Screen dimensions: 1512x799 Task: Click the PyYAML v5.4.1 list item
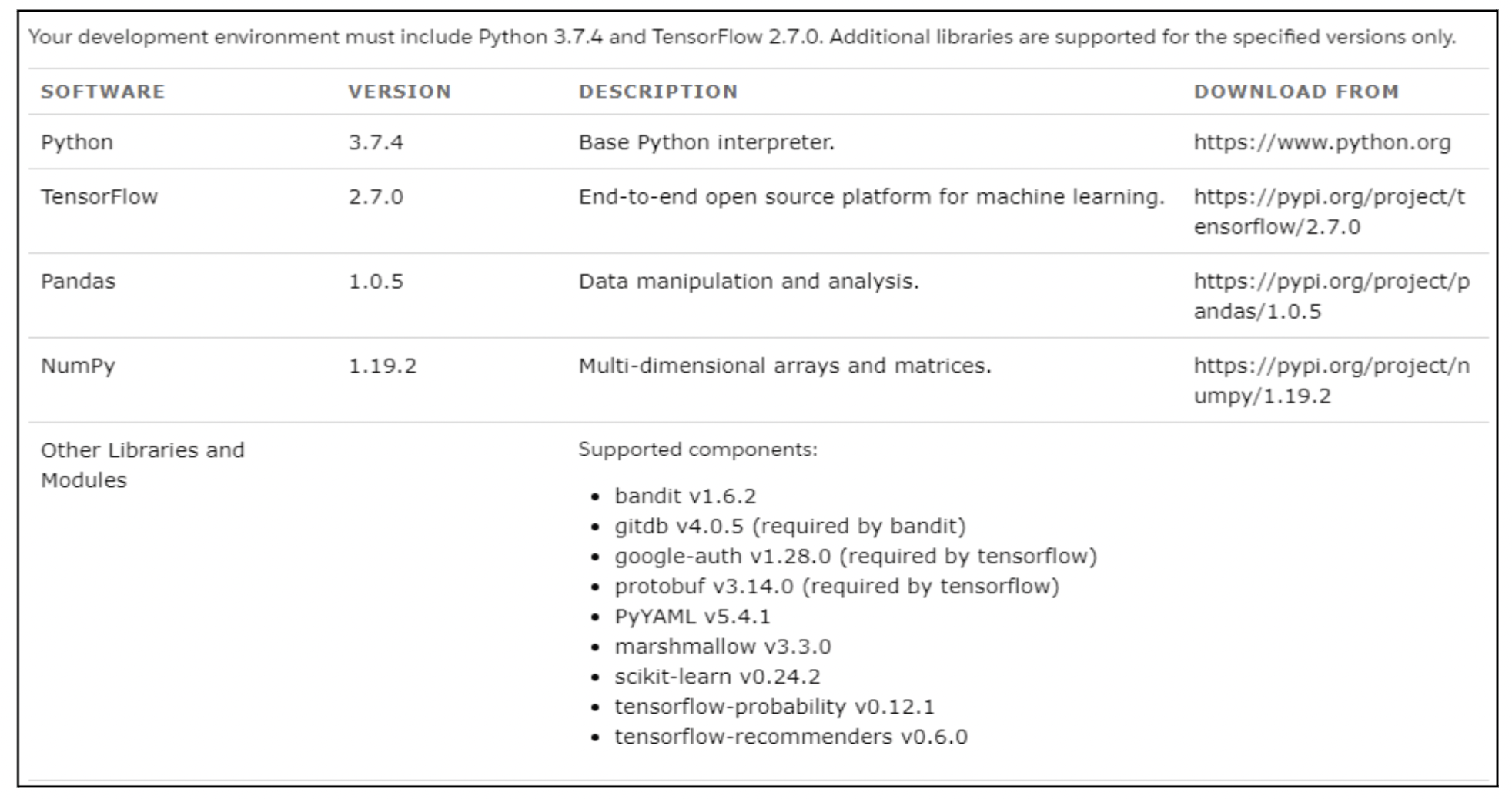(692, 617)
